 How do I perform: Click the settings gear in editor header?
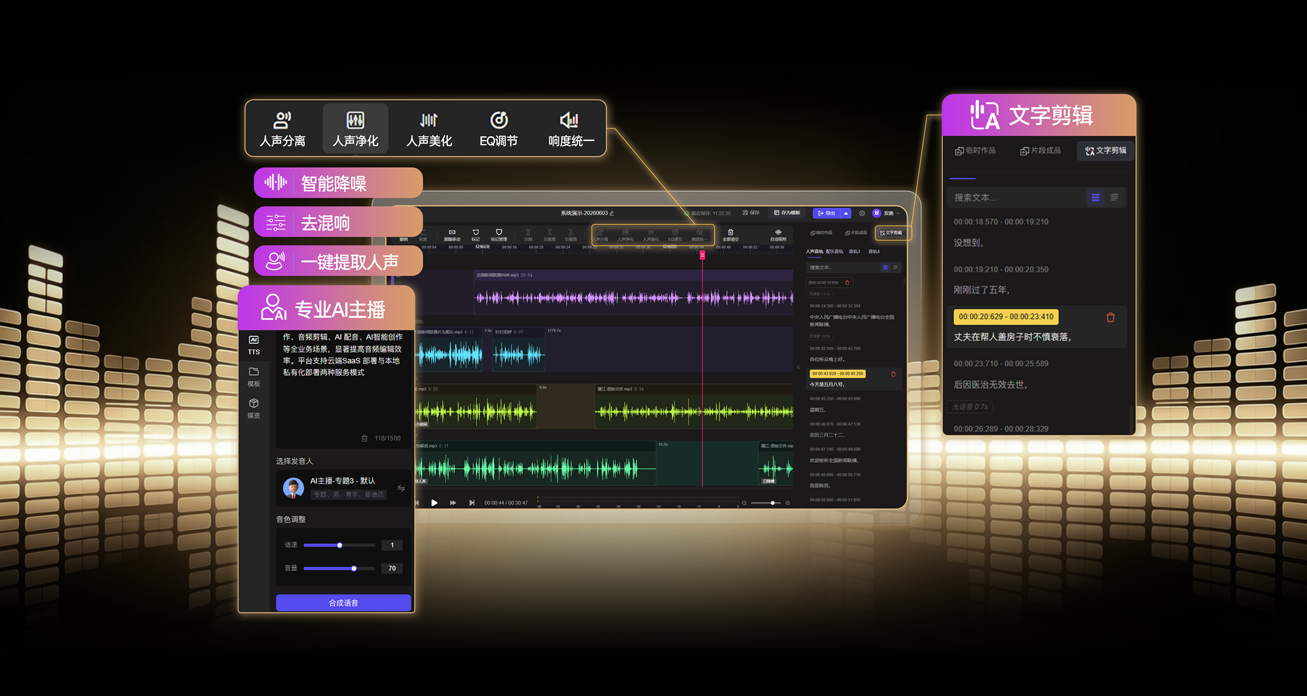point(862,213)
